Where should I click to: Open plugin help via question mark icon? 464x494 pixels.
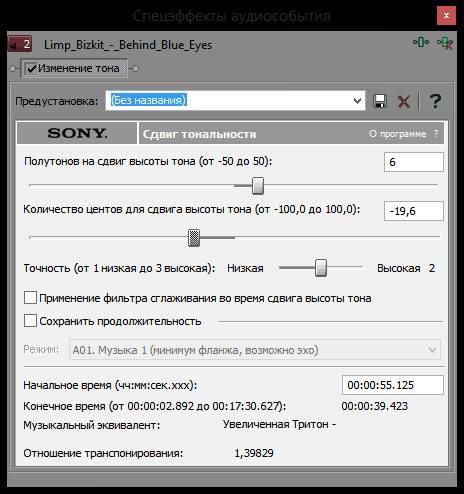click(435, 101)
